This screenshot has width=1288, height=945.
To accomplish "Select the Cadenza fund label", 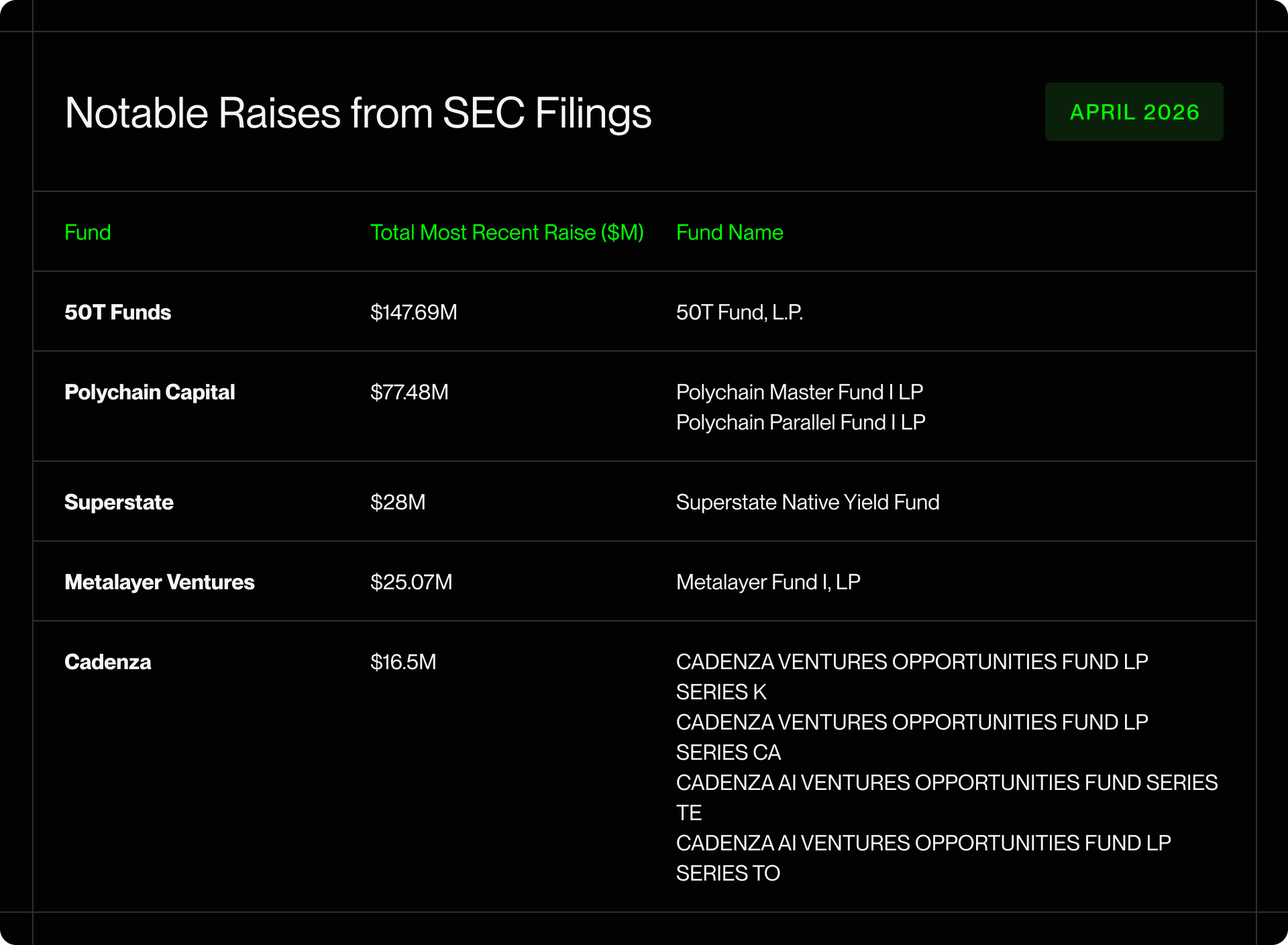I will [108, 662].
